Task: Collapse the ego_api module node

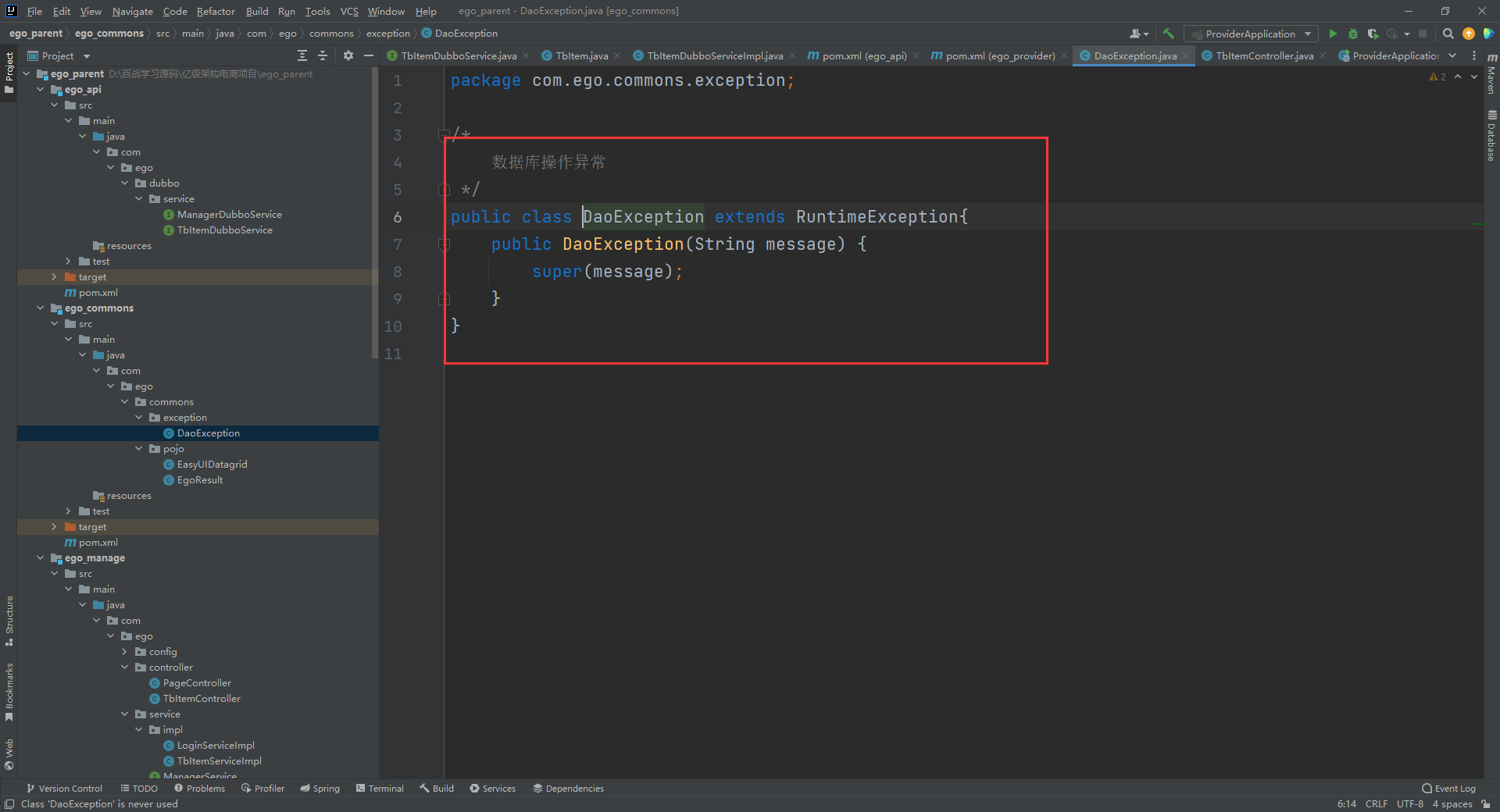Action: click(x=41, y=90)
